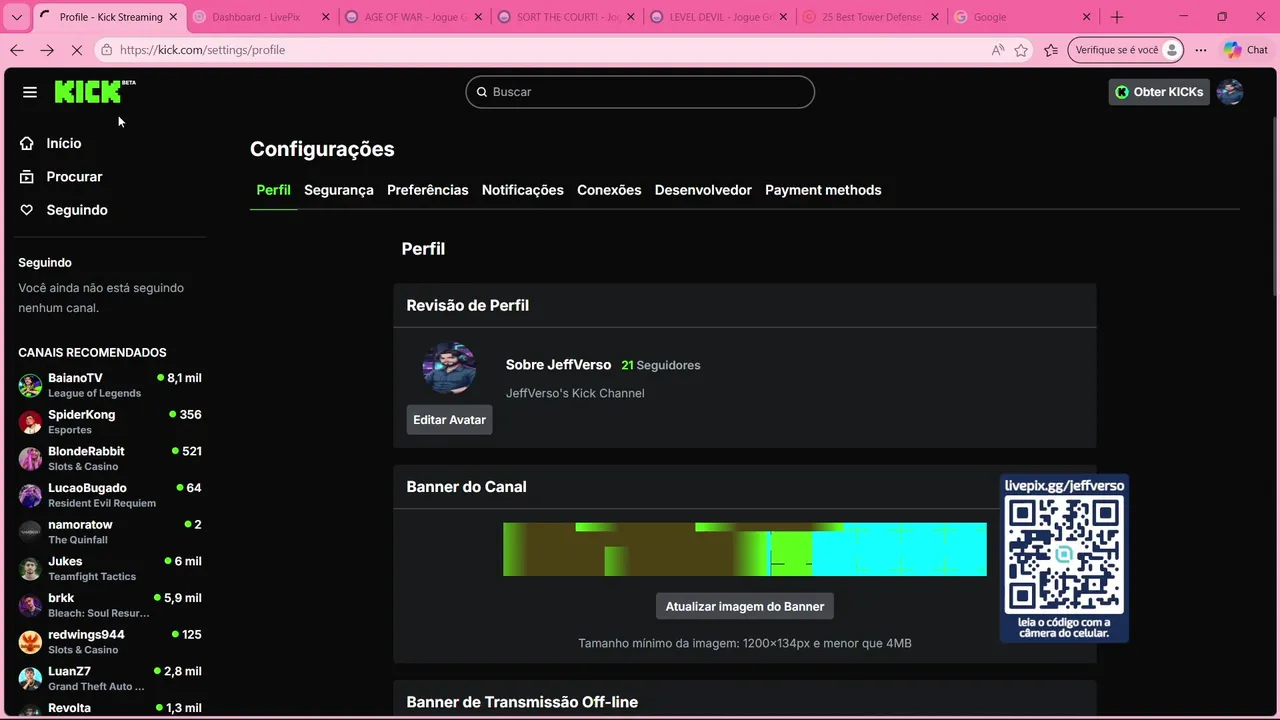
Task: Switch to Dashboard - LivePix browser tab
Action: 260,17
